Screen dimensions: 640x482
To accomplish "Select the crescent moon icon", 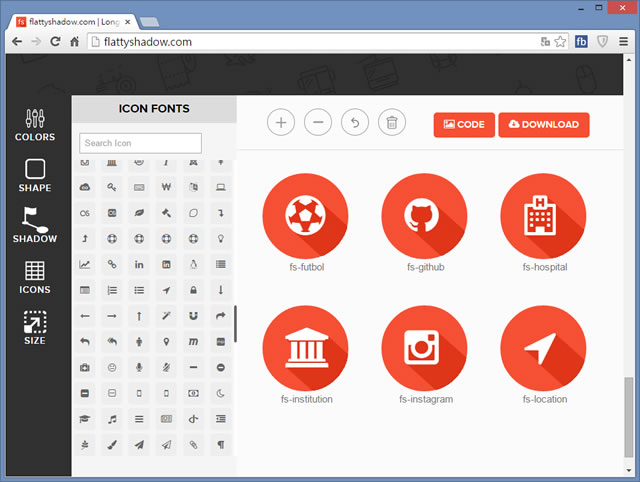I will pos(220,393).
